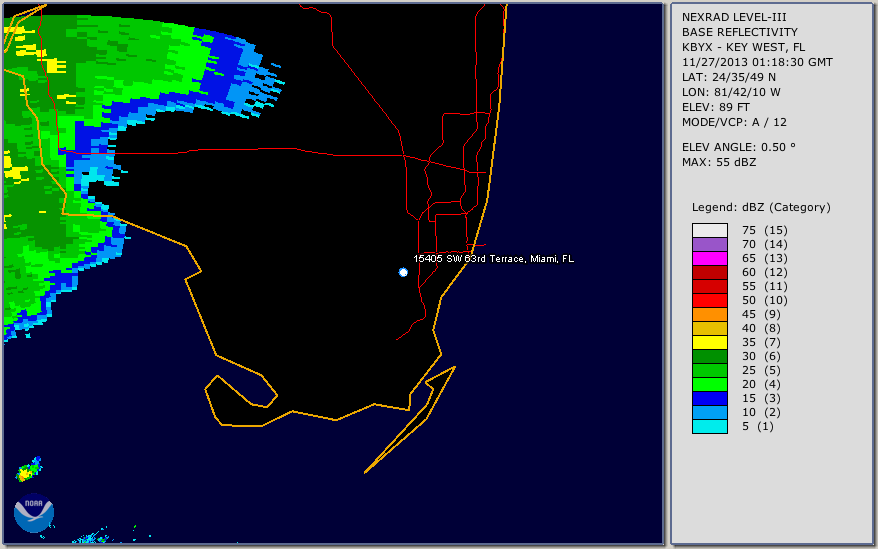878x549 pixels.
Task: Click the LAT: 24/35/49 N text
Action: pyautogui.click(x=728, y=77)
